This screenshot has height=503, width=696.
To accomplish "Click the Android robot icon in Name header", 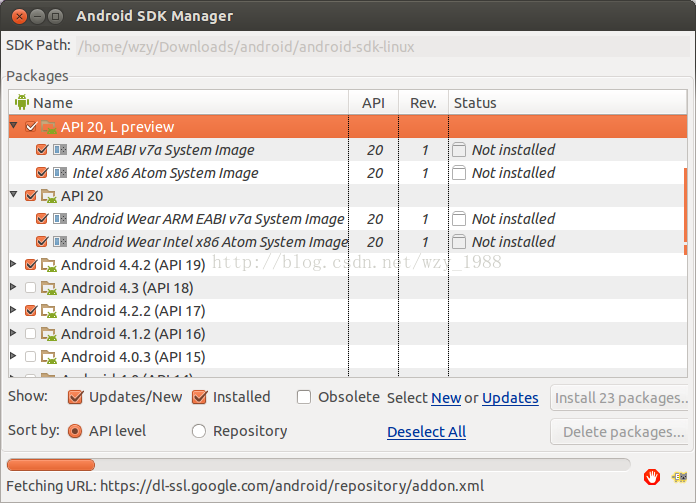I will tap(21, 103).
